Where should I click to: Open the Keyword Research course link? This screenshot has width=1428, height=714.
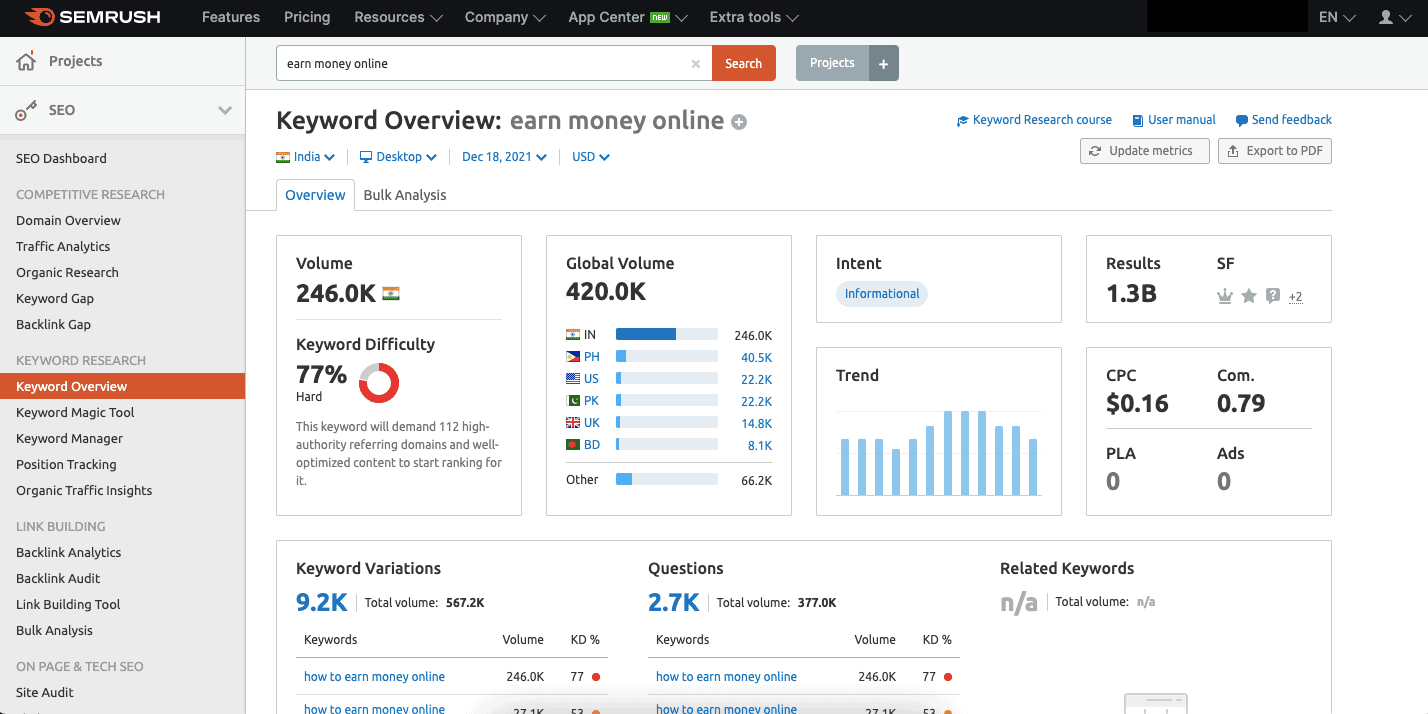coord(1034,120)
